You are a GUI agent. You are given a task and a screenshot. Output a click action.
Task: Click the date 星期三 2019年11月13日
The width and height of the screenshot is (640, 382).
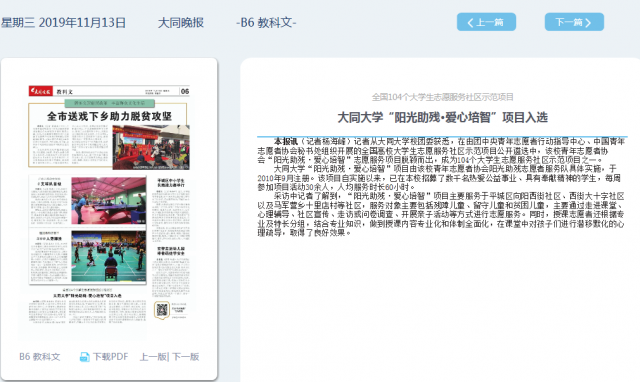pos(63,22)
